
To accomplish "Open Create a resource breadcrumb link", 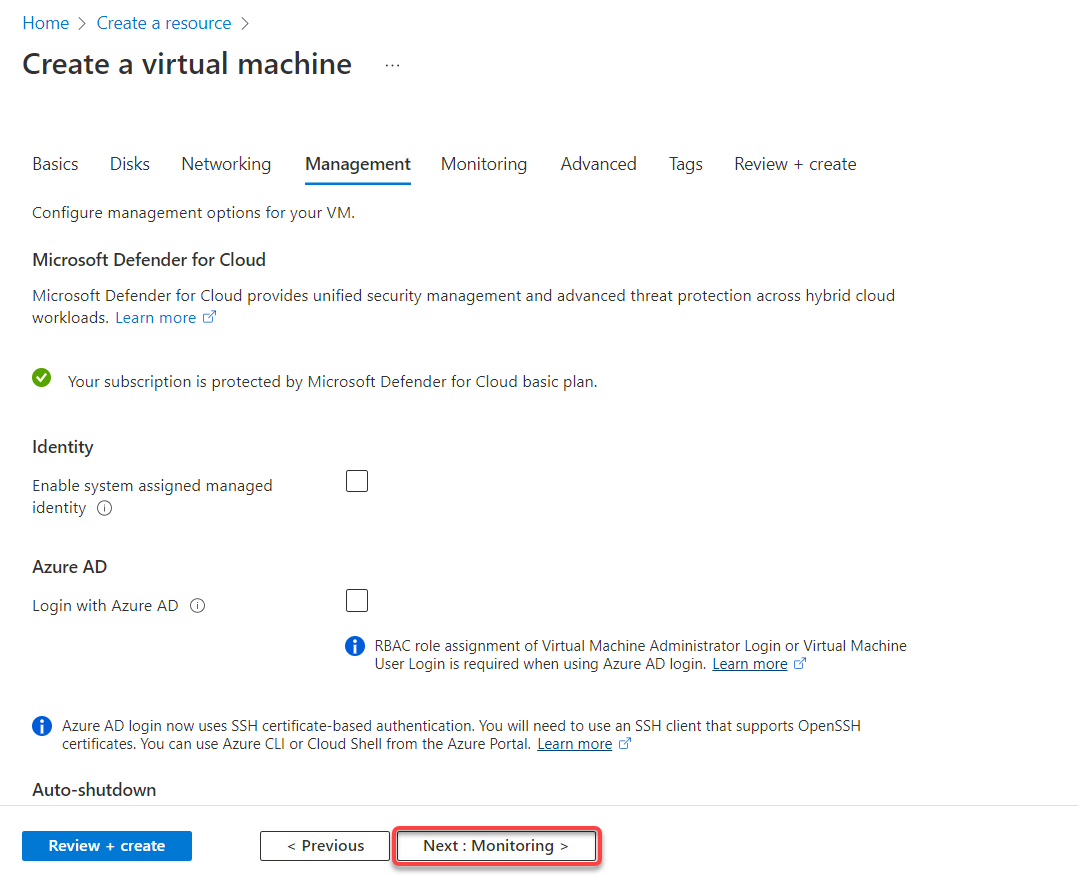I will point(164,23).
